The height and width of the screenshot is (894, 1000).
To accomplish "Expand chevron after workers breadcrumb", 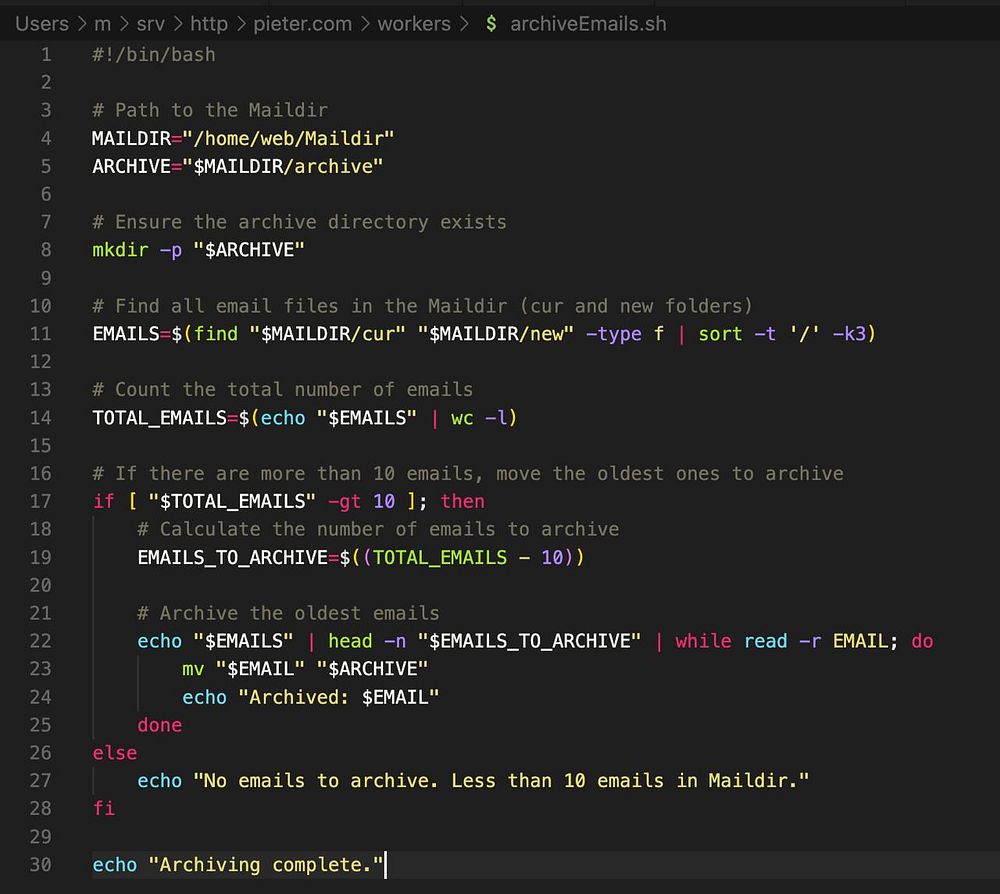I will [x=464, y=24].
